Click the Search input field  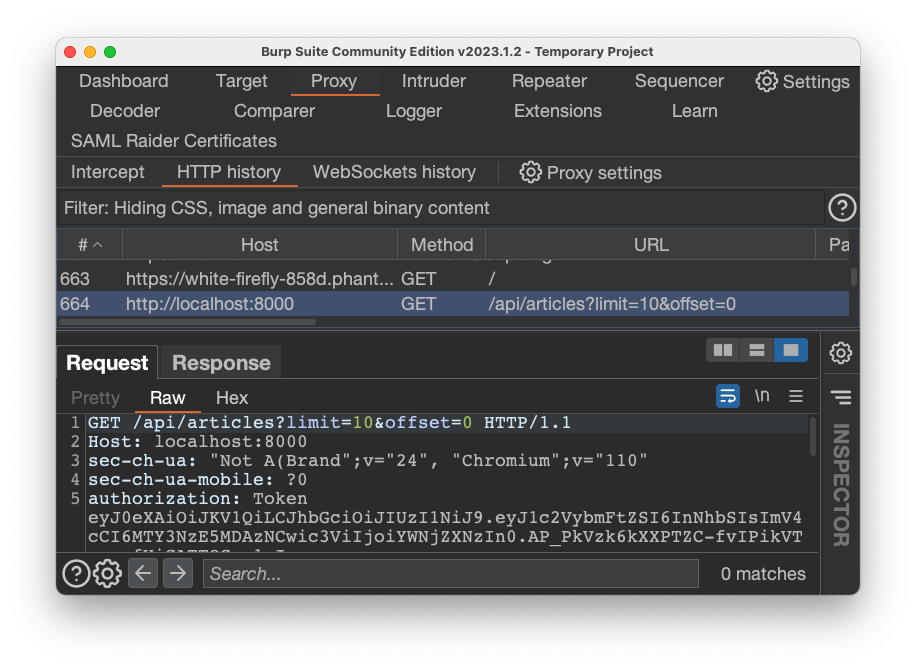(450, 574)
